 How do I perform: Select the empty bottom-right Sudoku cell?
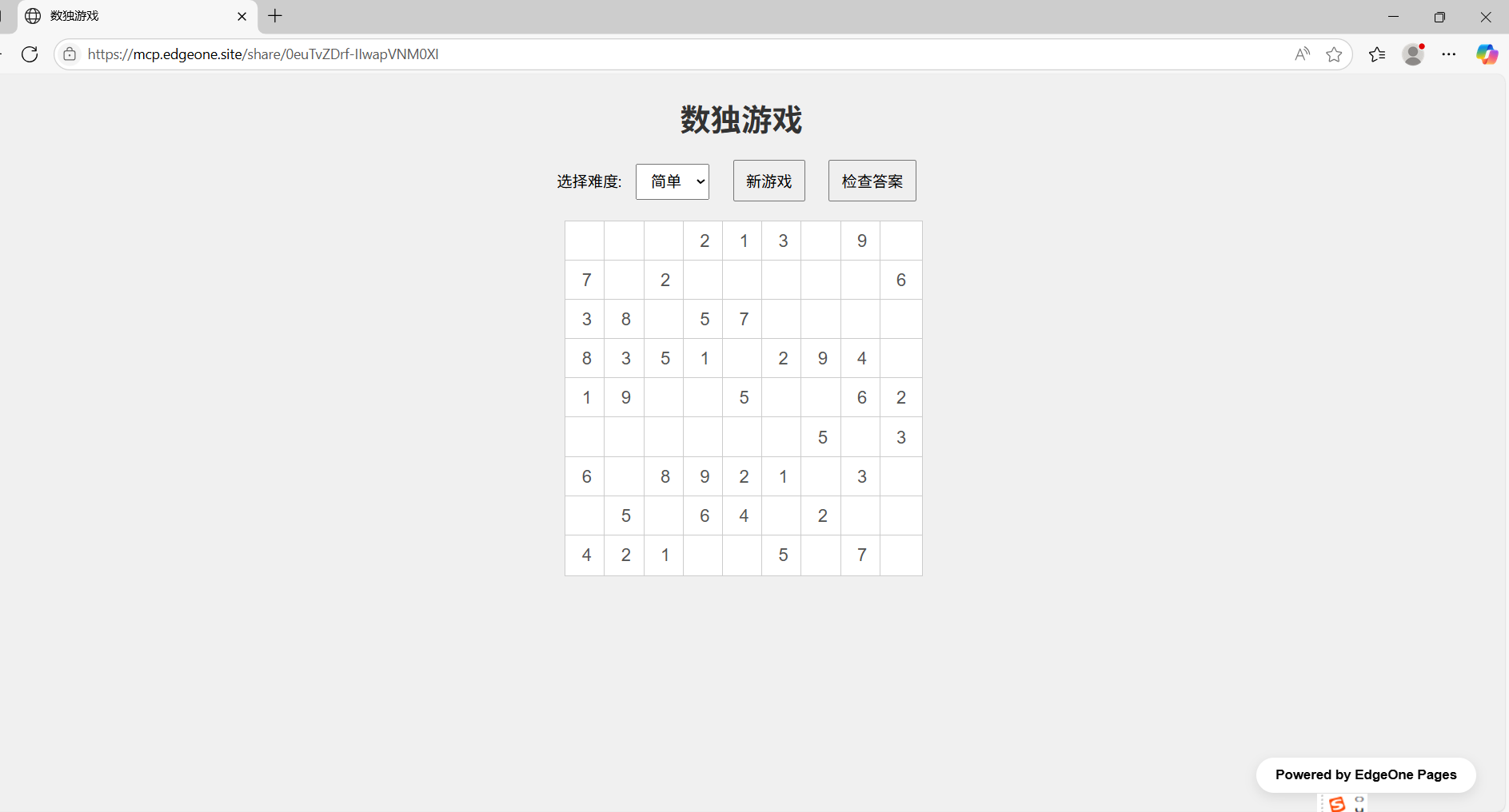pos(901,555)
